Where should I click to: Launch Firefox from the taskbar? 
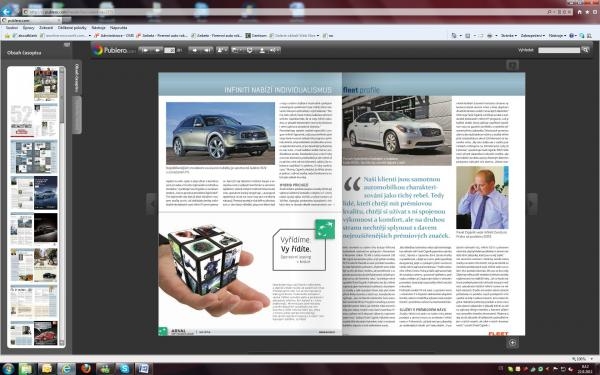click(86, 368)
